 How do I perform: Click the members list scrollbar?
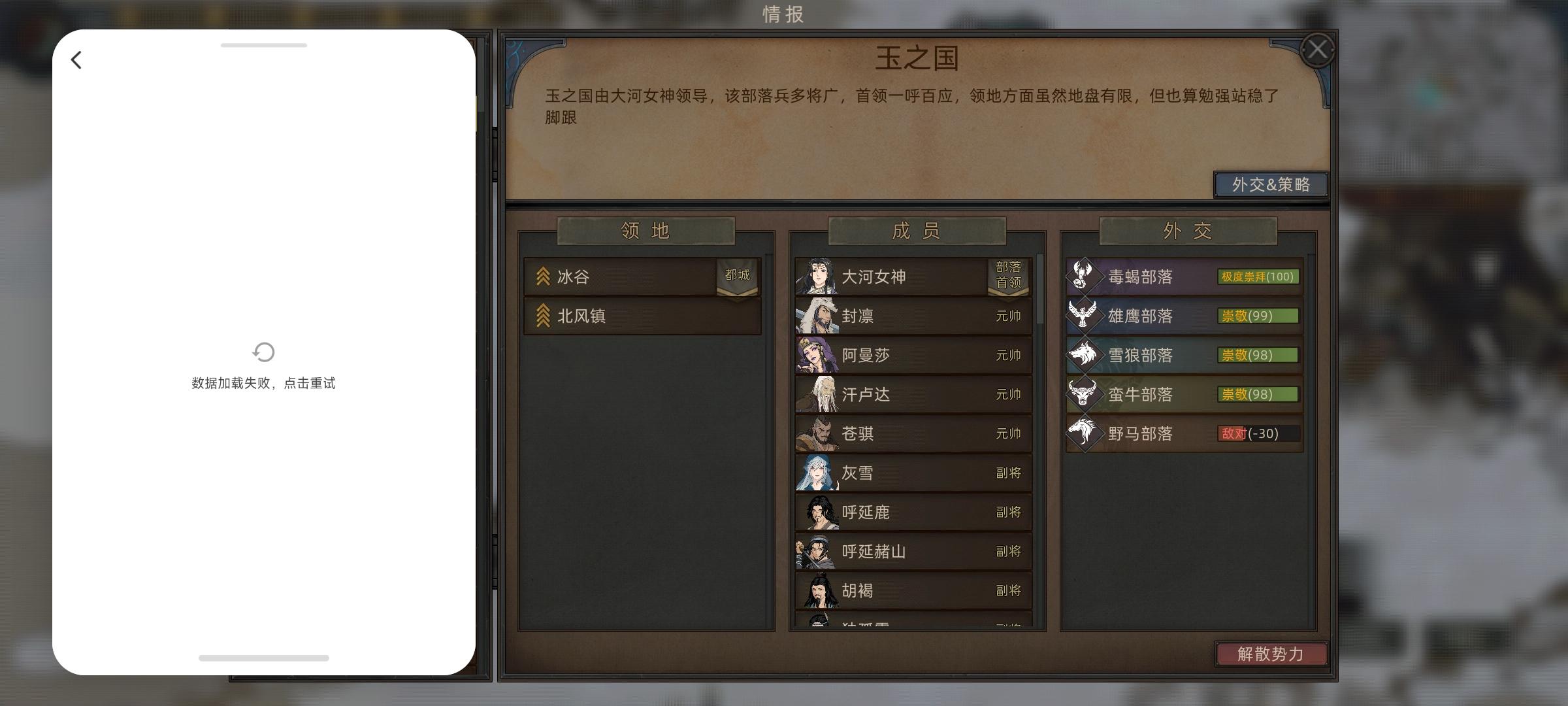[1039, 290]
